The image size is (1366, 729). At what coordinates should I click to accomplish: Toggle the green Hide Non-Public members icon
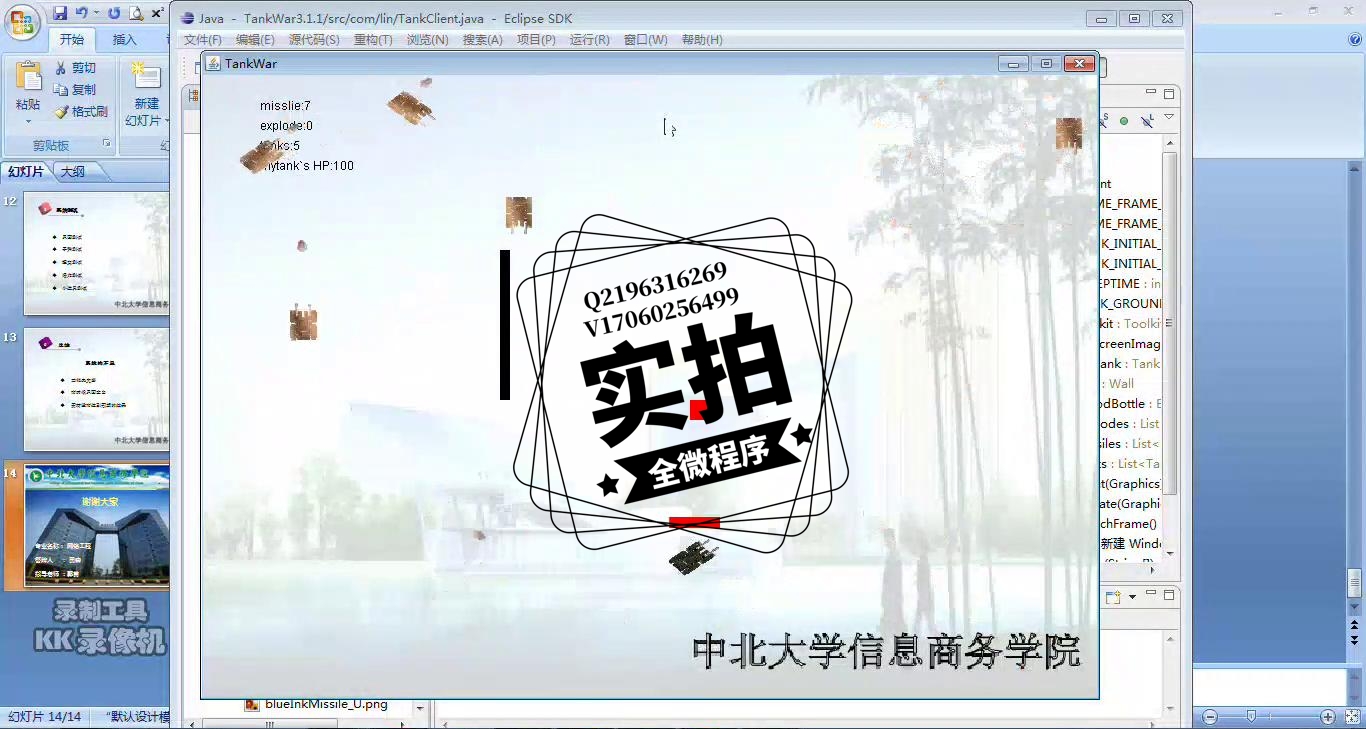click(1124, 121)
